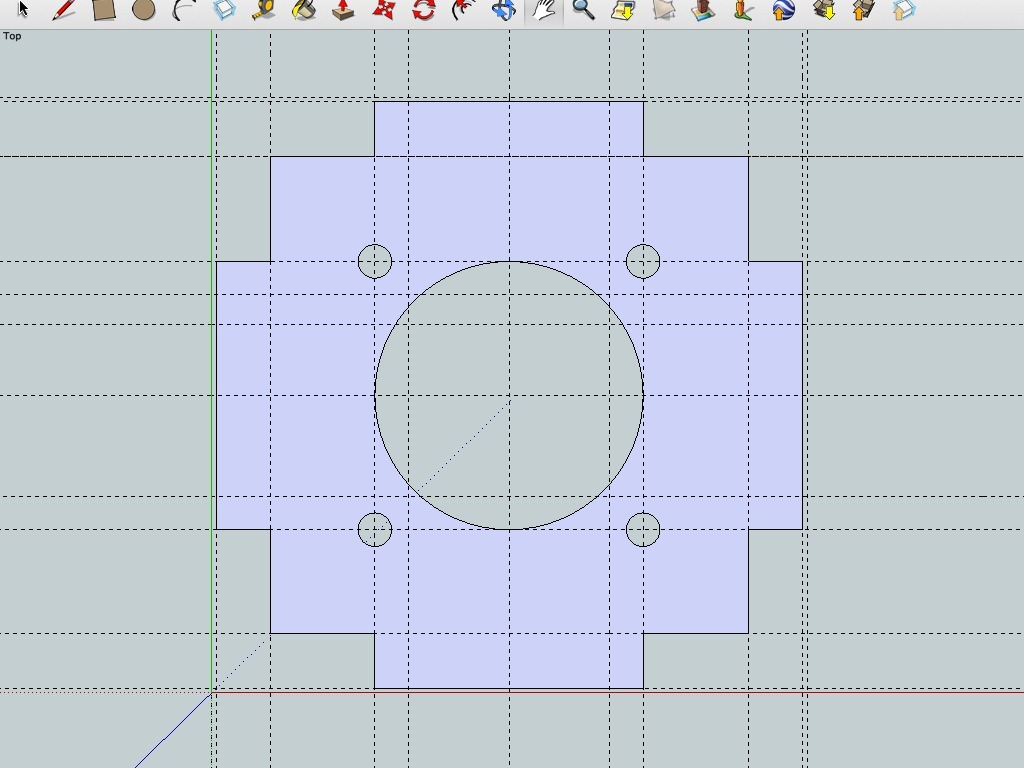Select the lower-left small bolt hole circle
Image resolution: width=1024 pixels, height=768 pixels.
click(375, 530)
